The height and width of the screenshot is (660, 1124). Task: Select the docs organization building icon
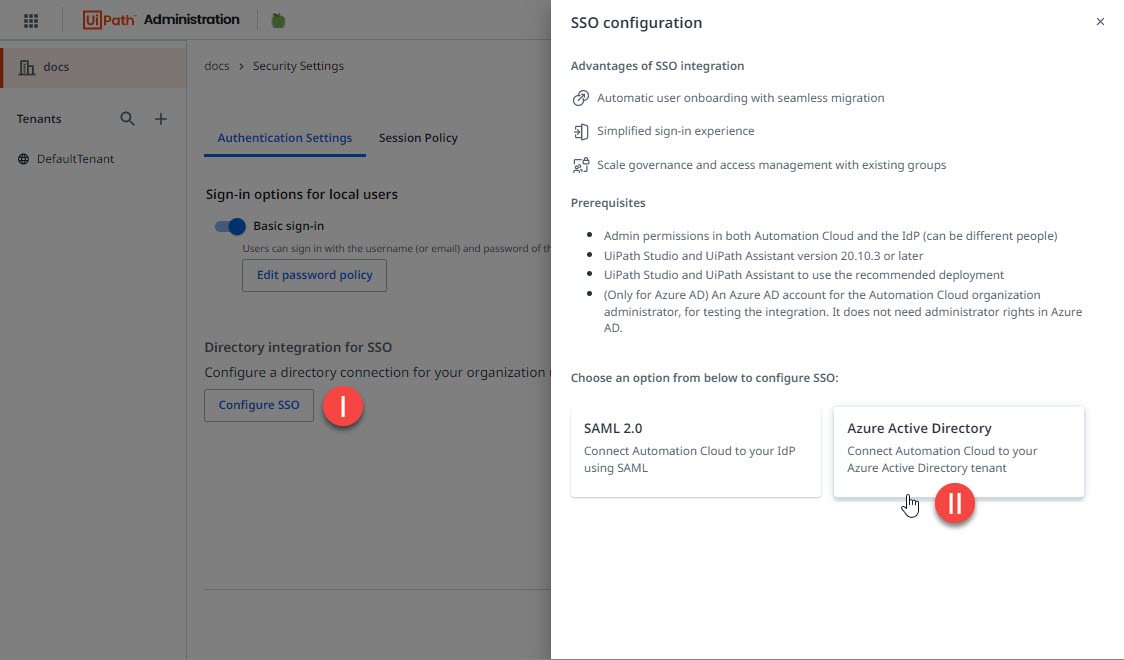[x=27, y=67]
